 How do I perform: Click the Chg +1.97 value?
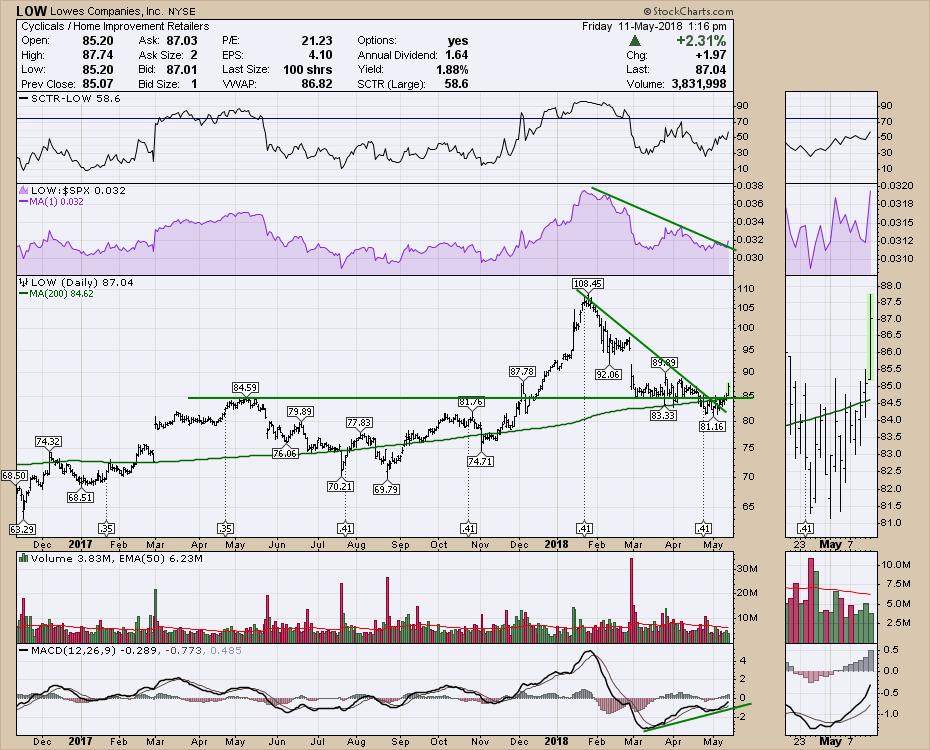pyautogui.click(x=711, y=55)
